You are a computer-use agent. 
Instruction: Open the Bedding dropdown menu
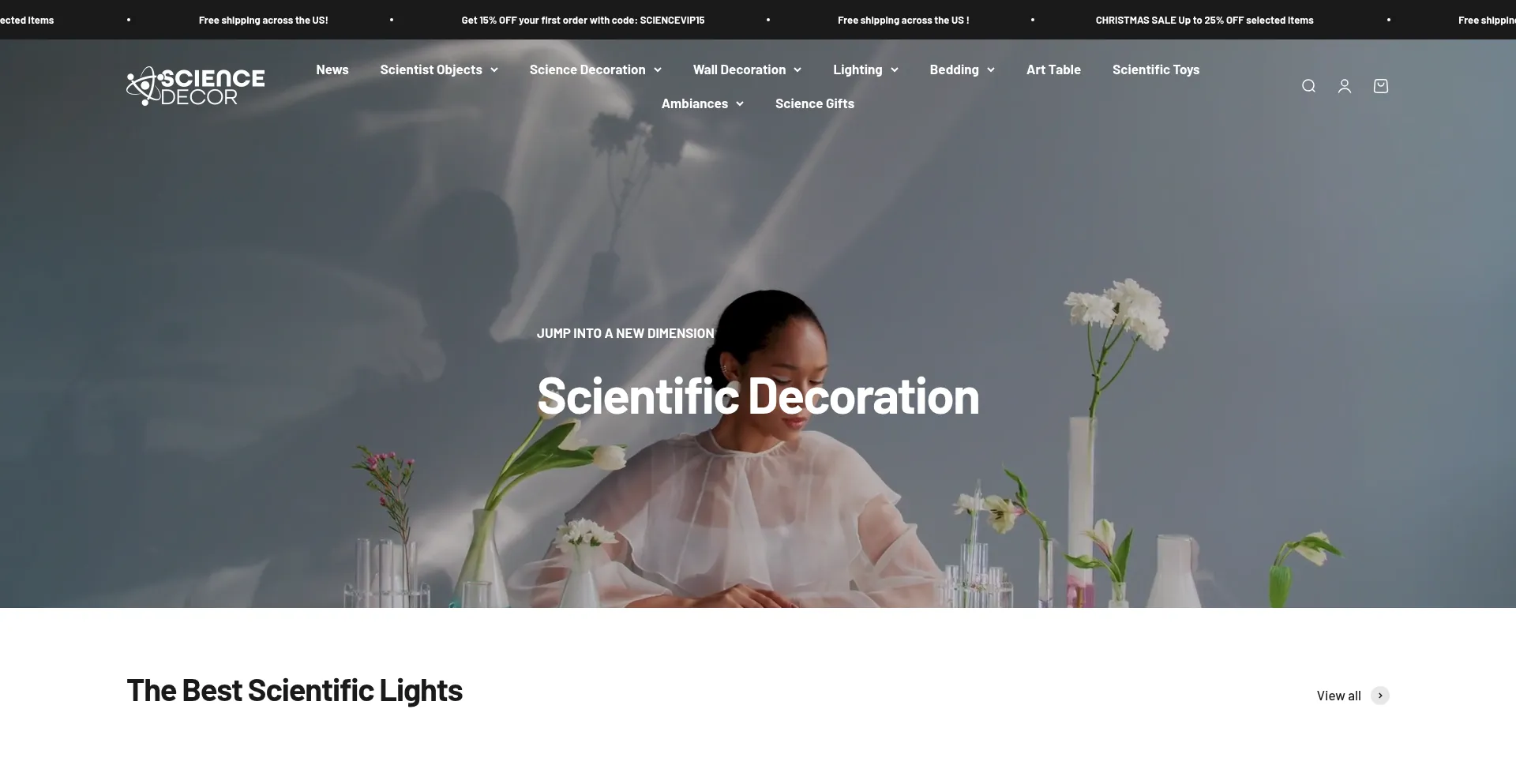click(962, 69)
